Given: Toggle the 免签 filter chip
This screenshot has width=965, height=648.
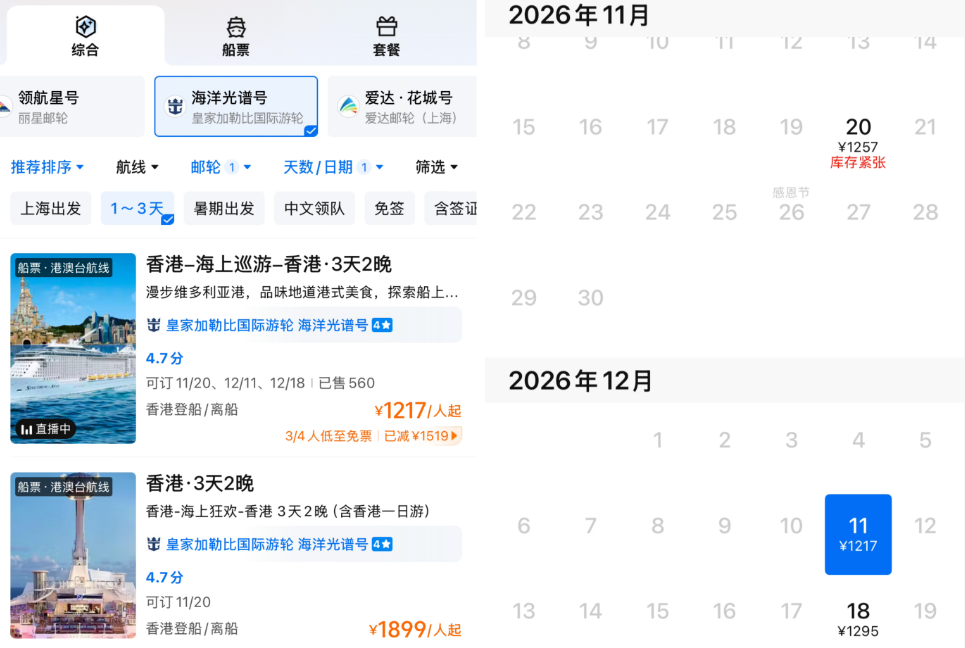Looking at the screenshot, I should (x=390, y=209).
